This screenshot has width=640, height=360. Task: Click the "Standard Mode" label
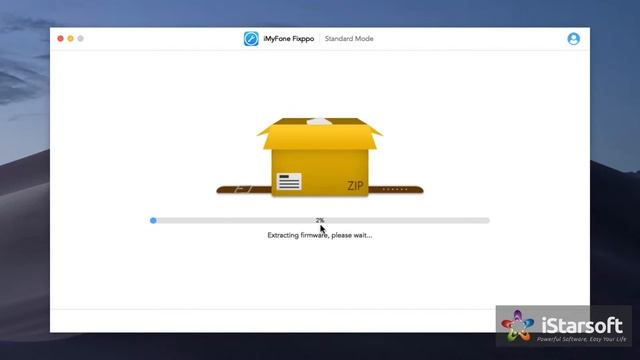[x=349, y=39]
